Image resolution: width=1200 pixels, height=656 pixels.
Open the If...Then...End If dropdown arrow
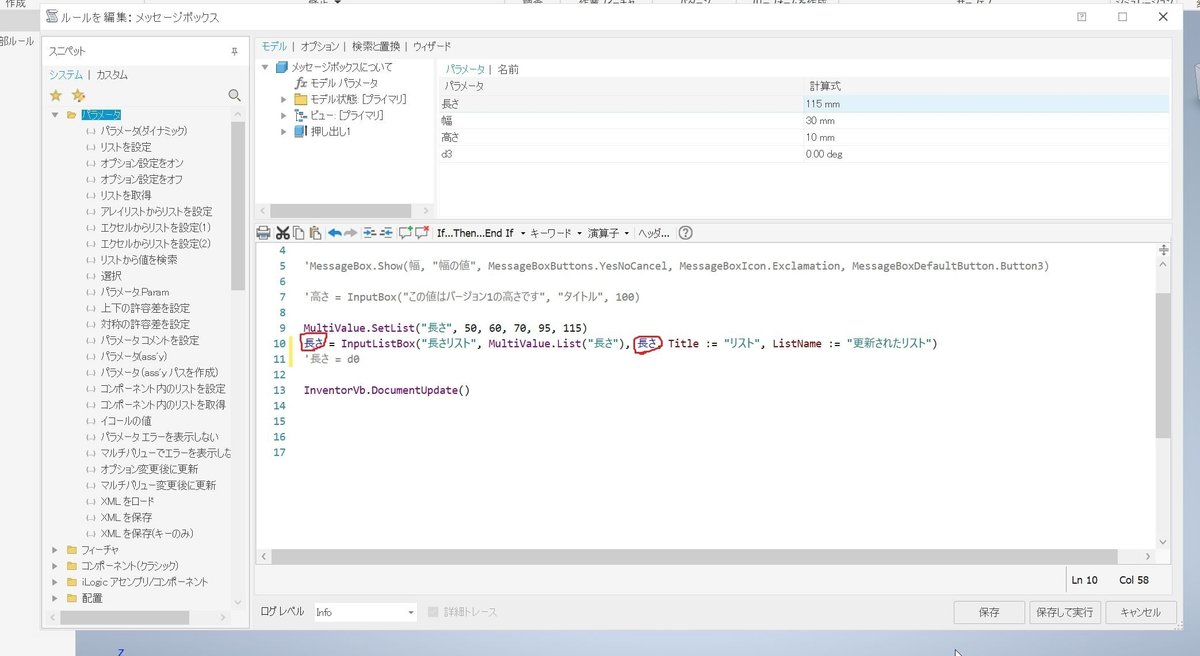(x=522, y=233)
